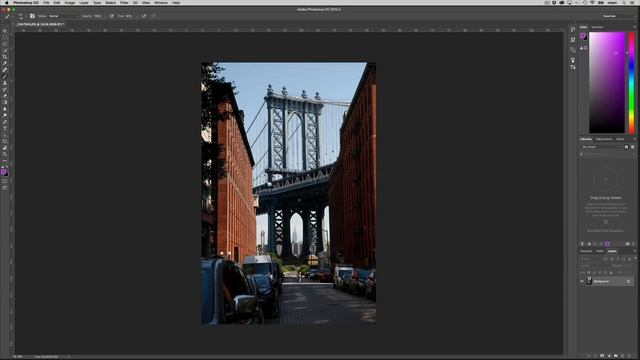The width and height of the screenshot is (640, 360).
Task: Toggle pressure for size in options bar
Action: (x=153, y=16)
